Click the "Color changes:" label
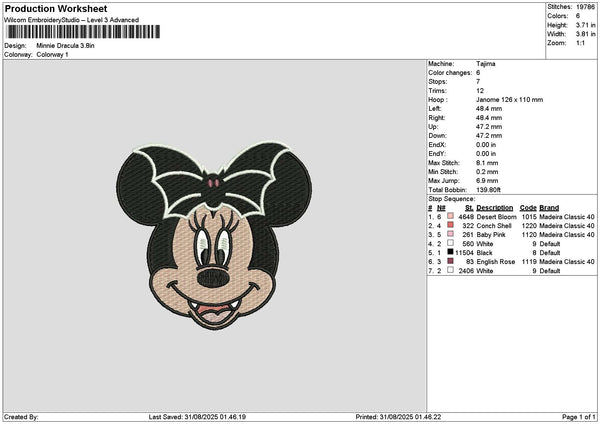This screenshot has width=600, height=424. pyautogui.click(x=450, y=73)
